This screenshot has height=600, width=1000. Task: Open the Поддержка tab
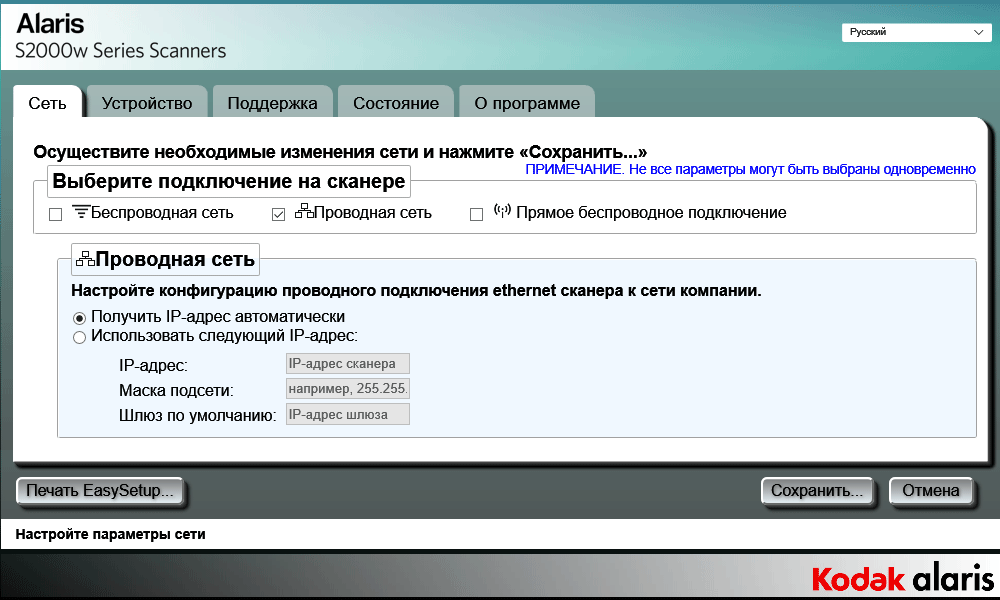click(272, 103)
